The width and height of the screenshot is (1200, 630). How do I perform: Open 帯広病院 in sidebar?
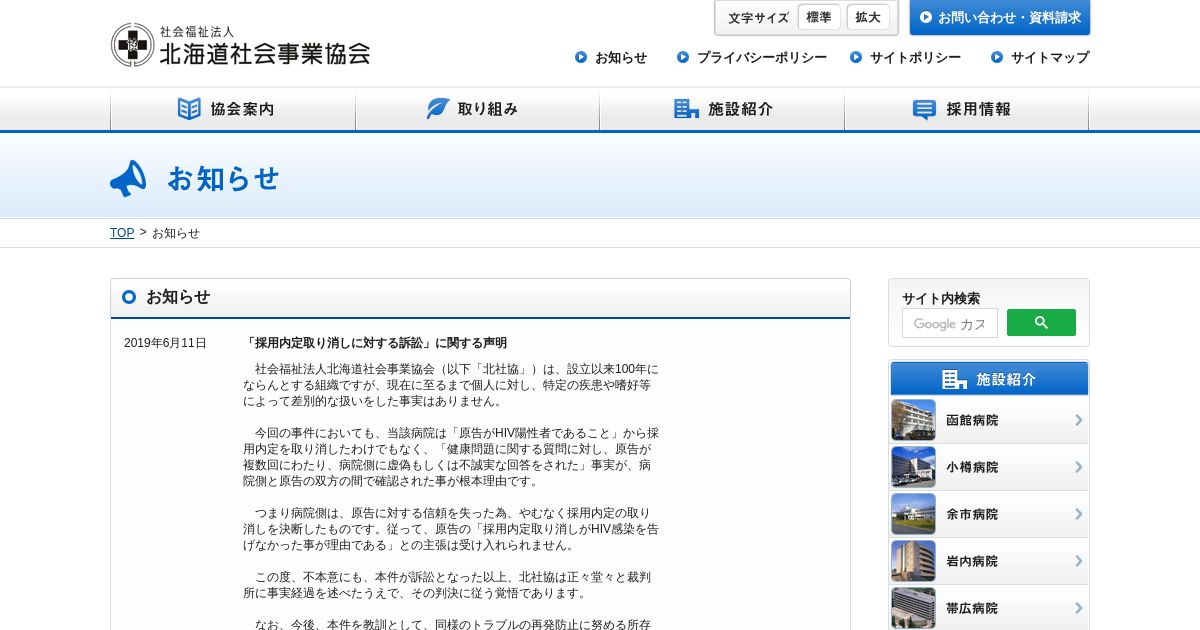click(x=989, y=607)
